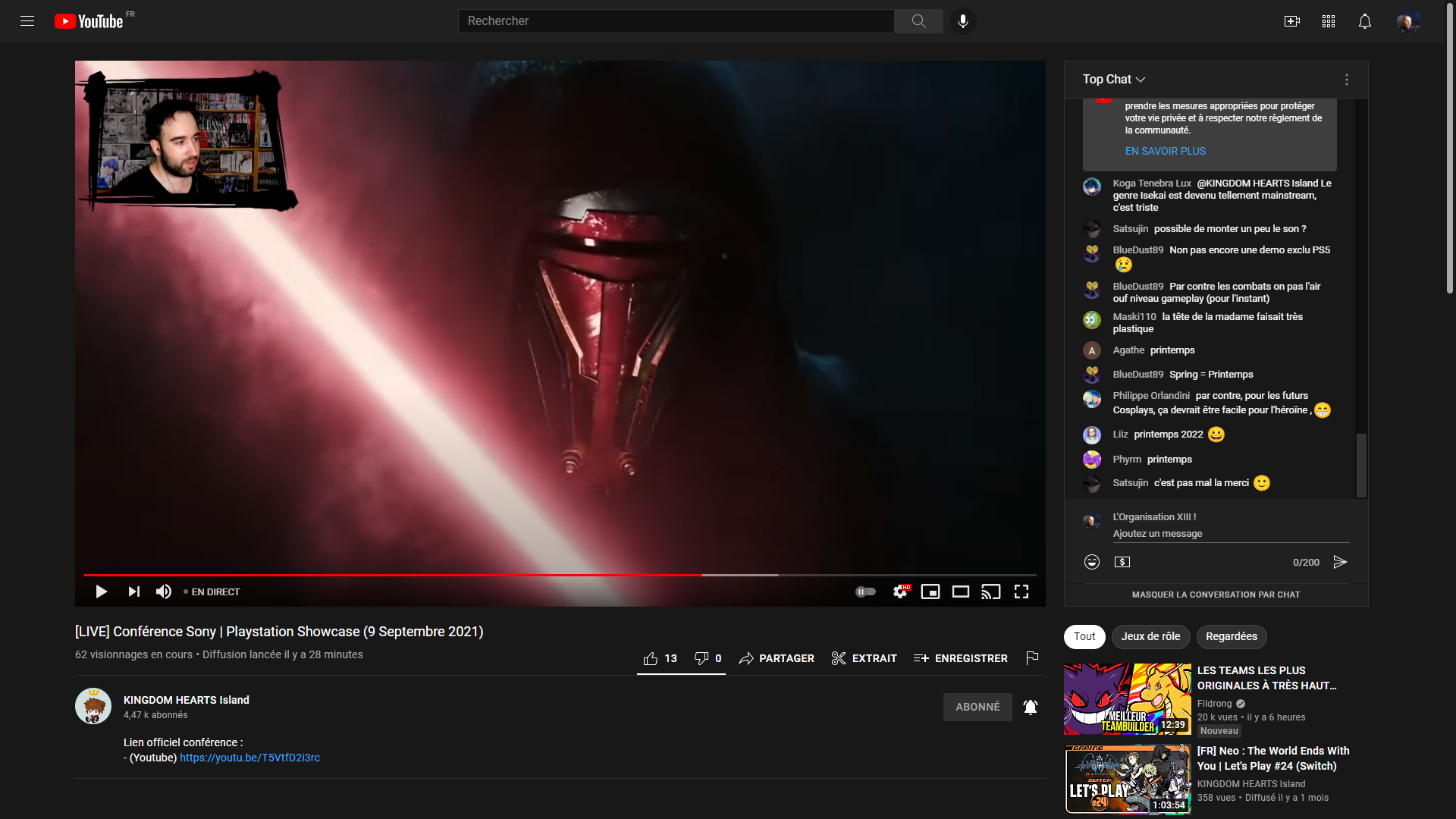
Task: Open the chat emoji picker
Action: (x=1092, y=562)
